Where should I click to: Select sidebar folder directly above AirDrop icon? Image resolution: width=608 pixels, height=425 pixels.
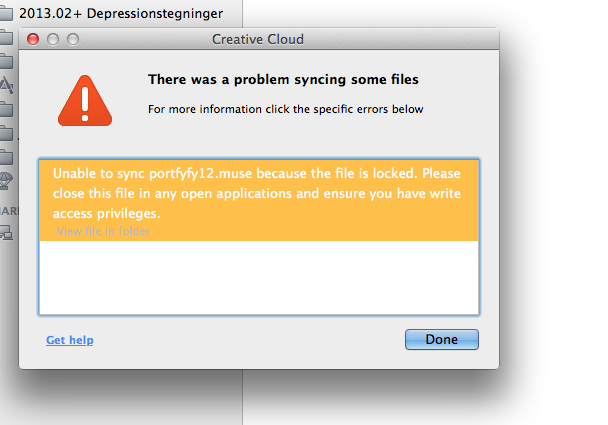(6, 157)
